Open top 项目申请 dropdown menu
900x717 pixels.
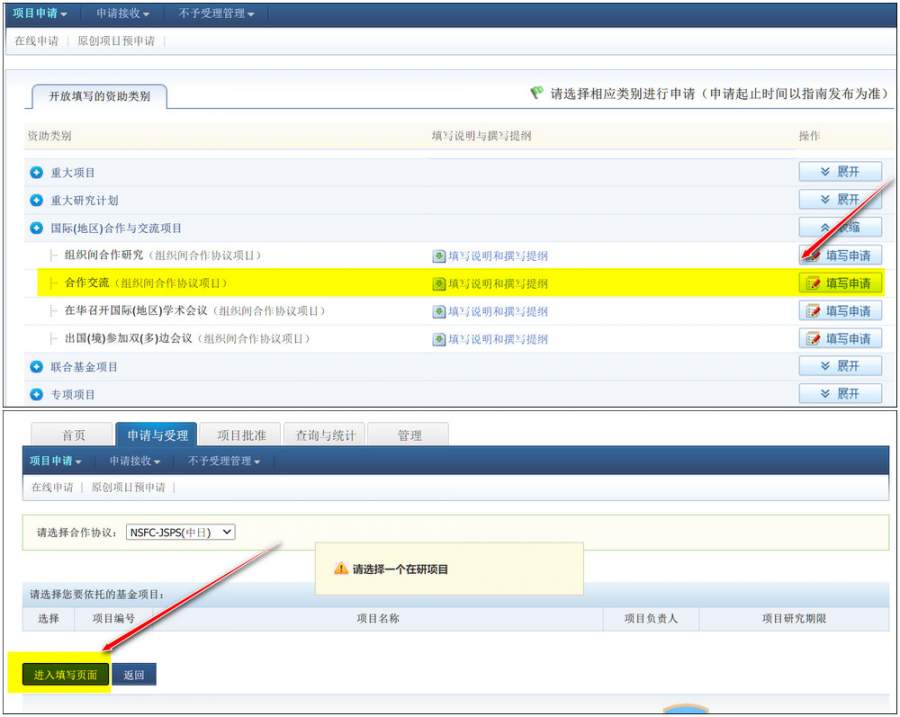(40, 13)
